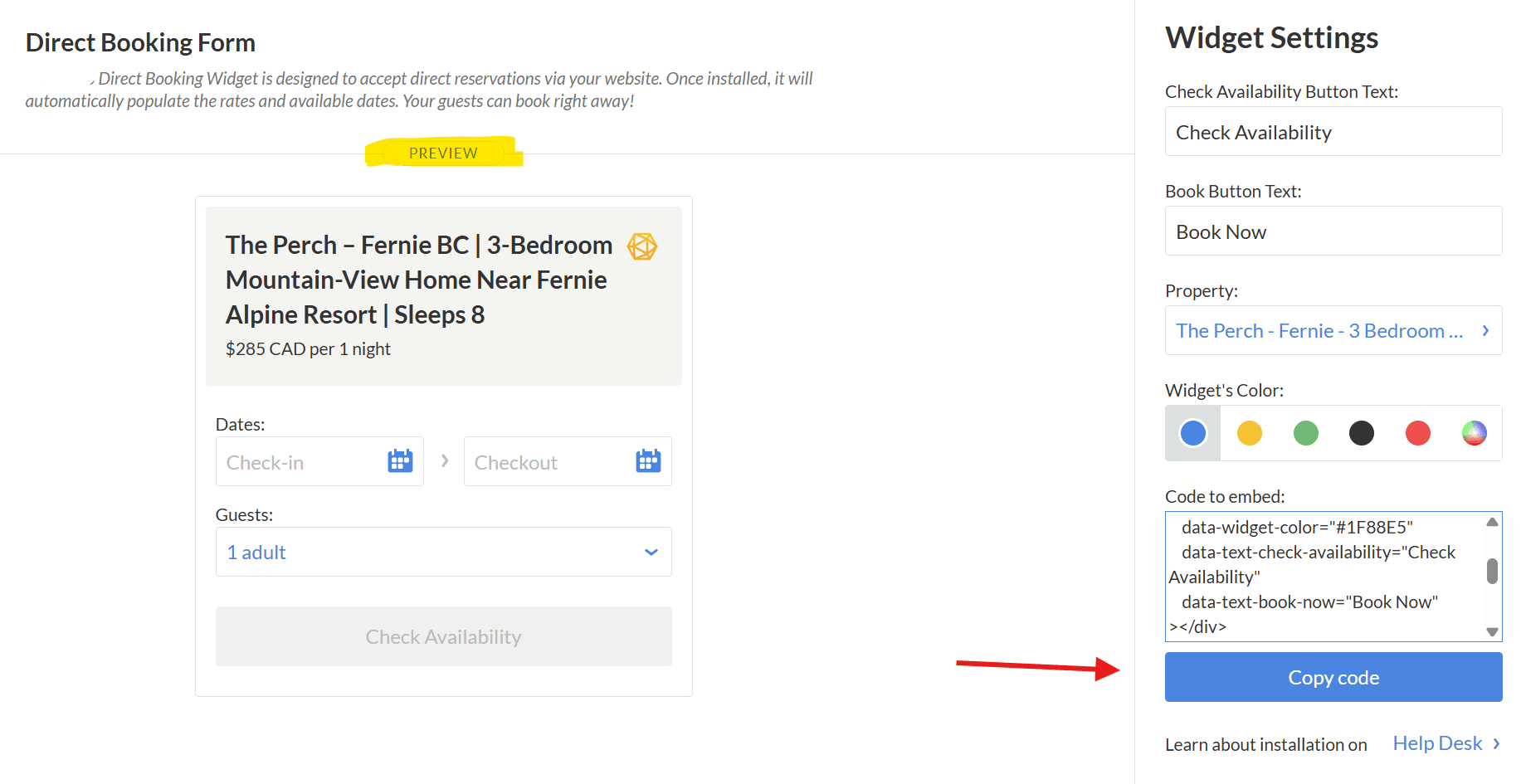Screen dimensions: 1526x784
Task: Click the Copy code button
Action: pyautogui.click(x=1333, y=677)
